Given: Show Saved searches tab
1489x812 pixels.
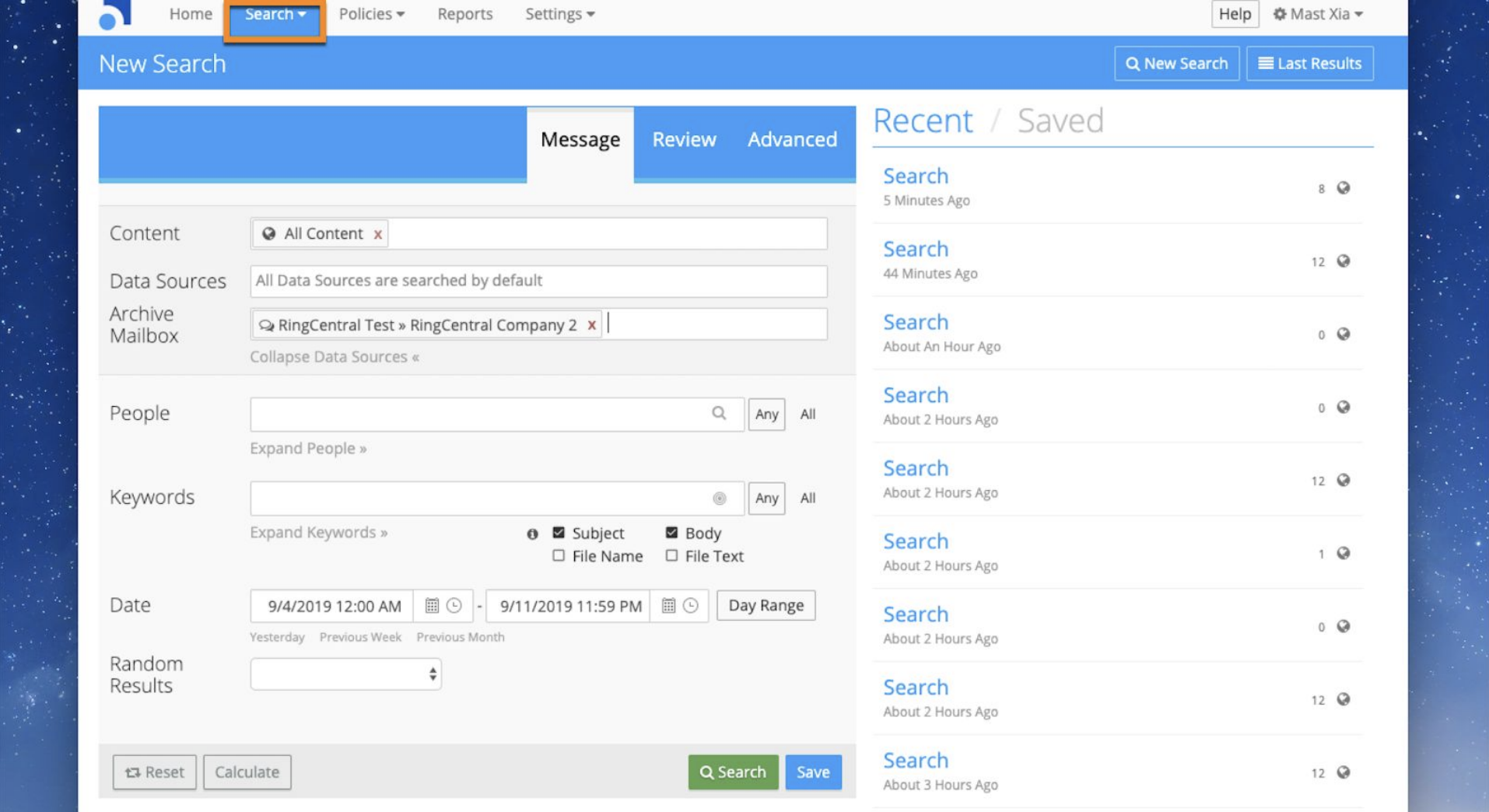Looking at the screenshot, I should (1060, 121).
